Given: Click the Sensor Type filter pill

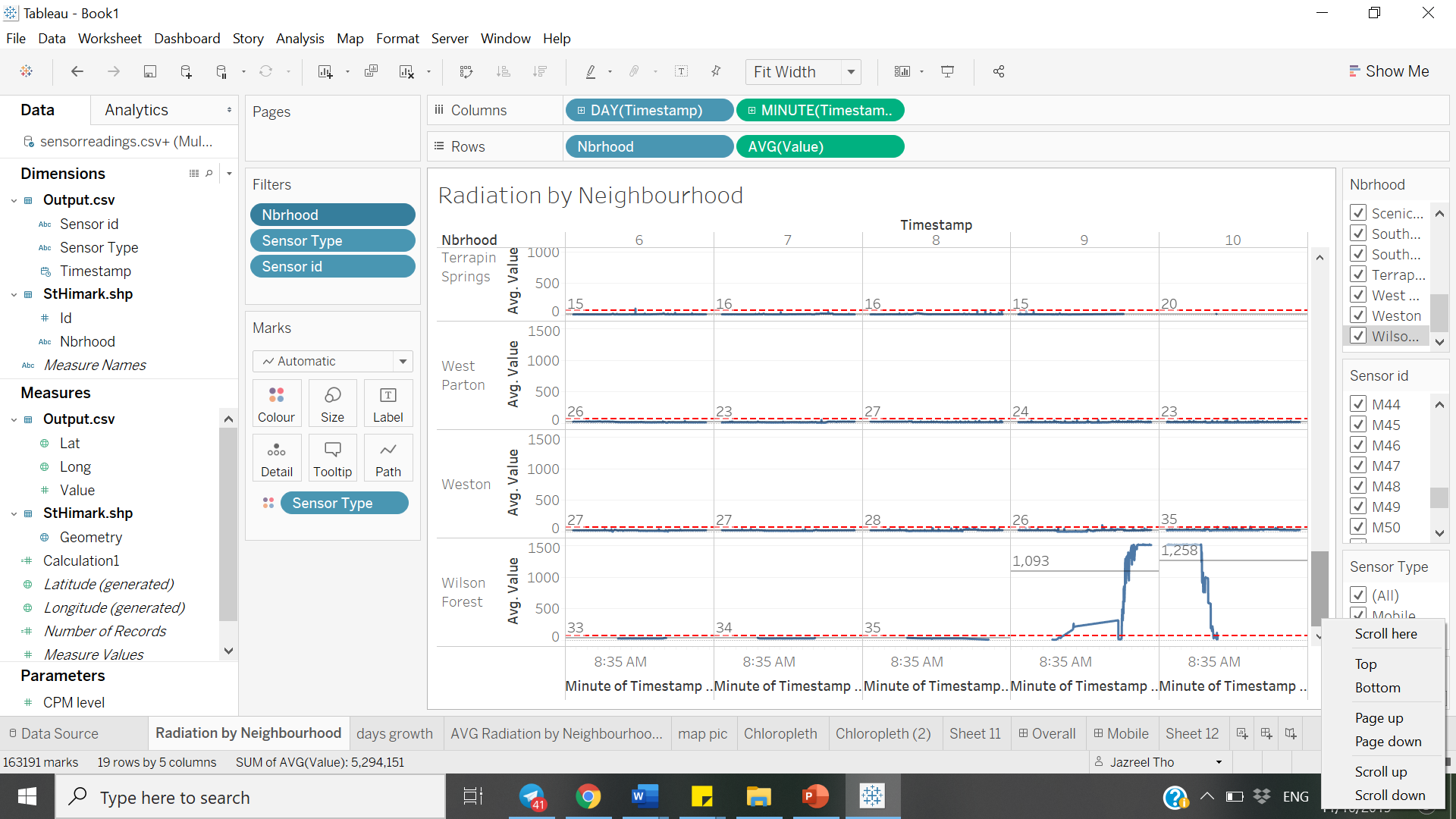Looking at the screenshot, I should [x=332, y=240].
